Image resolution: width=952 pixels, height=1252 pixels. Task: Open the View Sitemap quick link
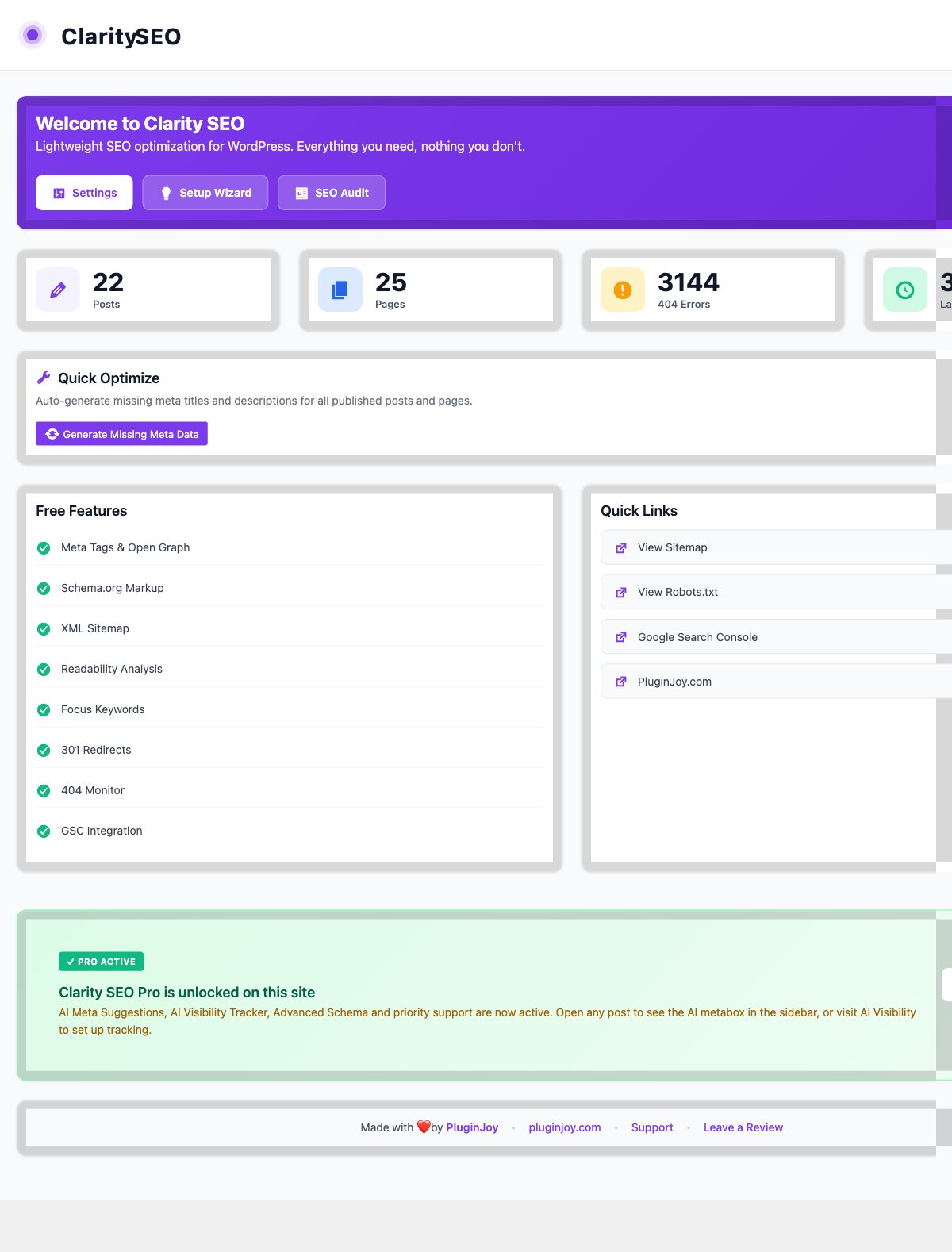point(776,547)
